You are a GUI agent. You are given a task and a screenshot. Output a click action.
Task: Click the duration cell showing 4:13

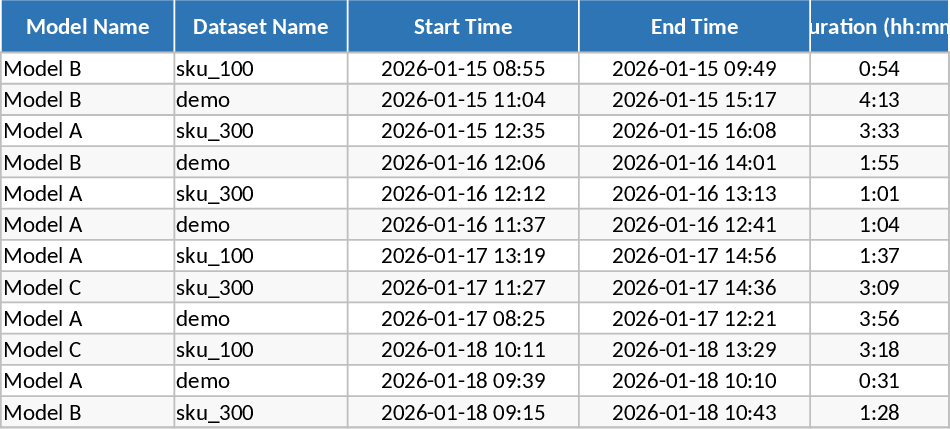tap(879, 100)
